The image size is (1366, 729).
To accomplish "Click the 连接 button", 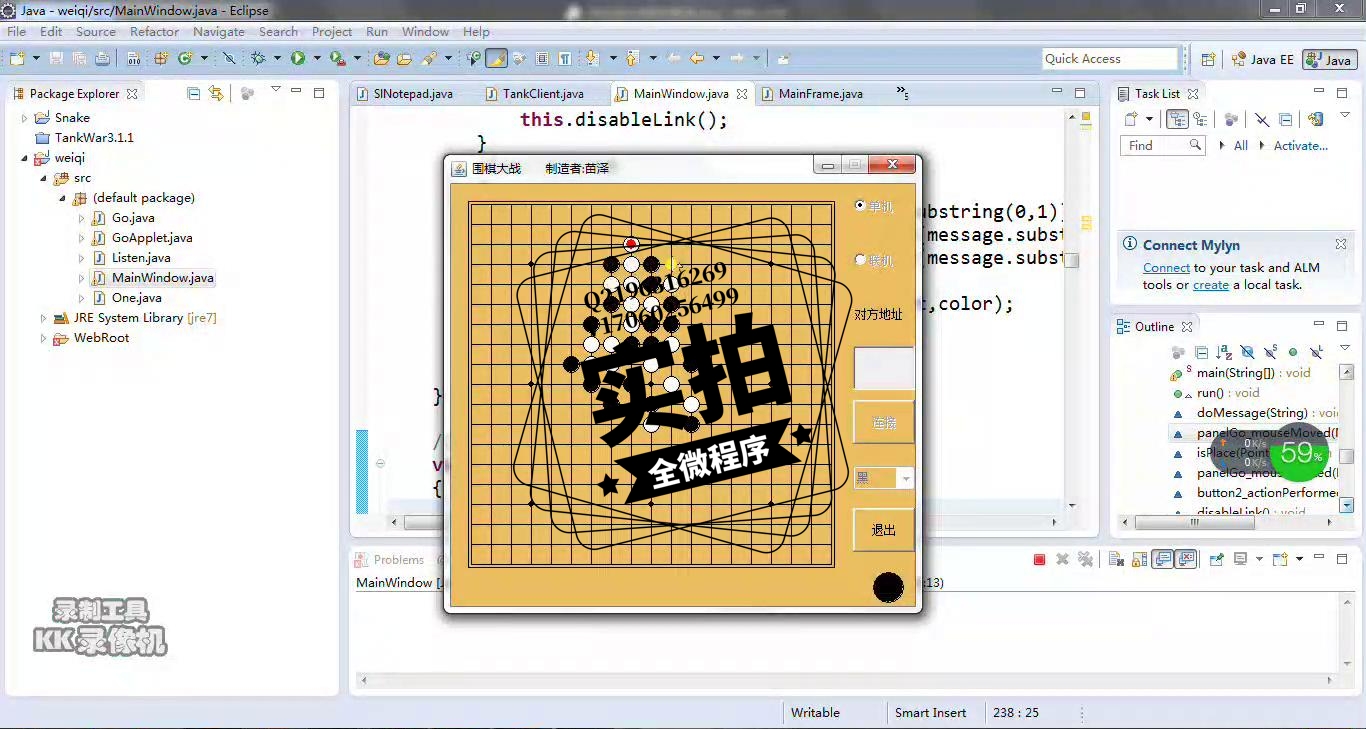I will [884, 422].
